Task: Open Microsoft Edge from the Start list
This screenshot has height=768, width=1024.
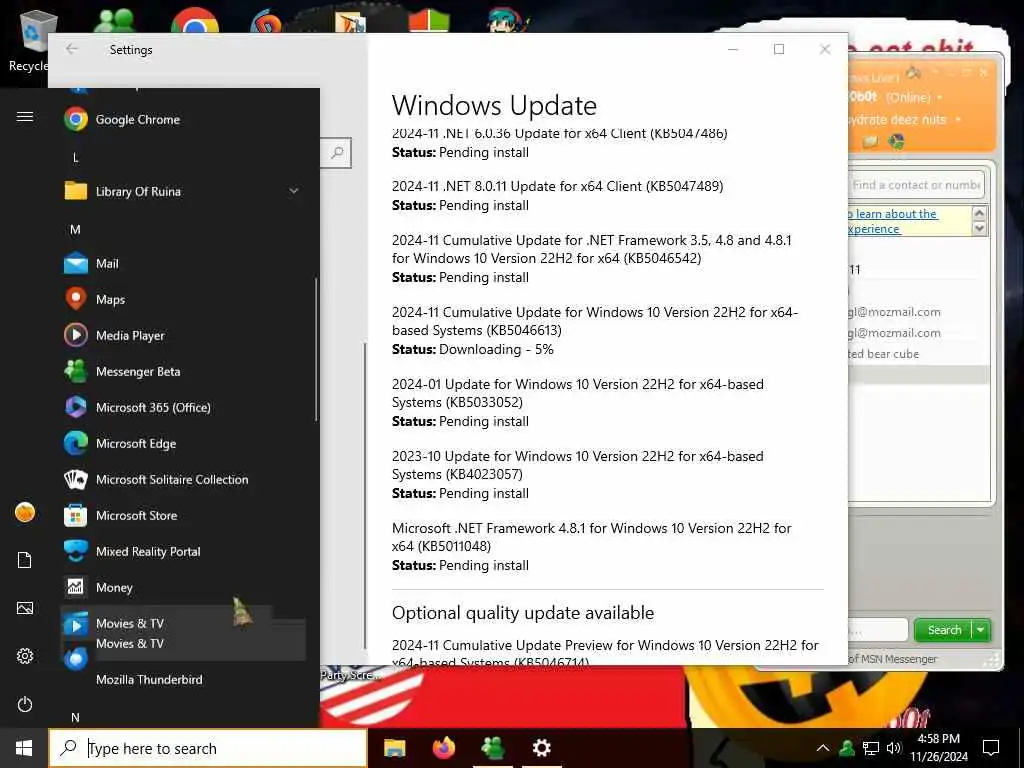Action: (x=183, y=443)
